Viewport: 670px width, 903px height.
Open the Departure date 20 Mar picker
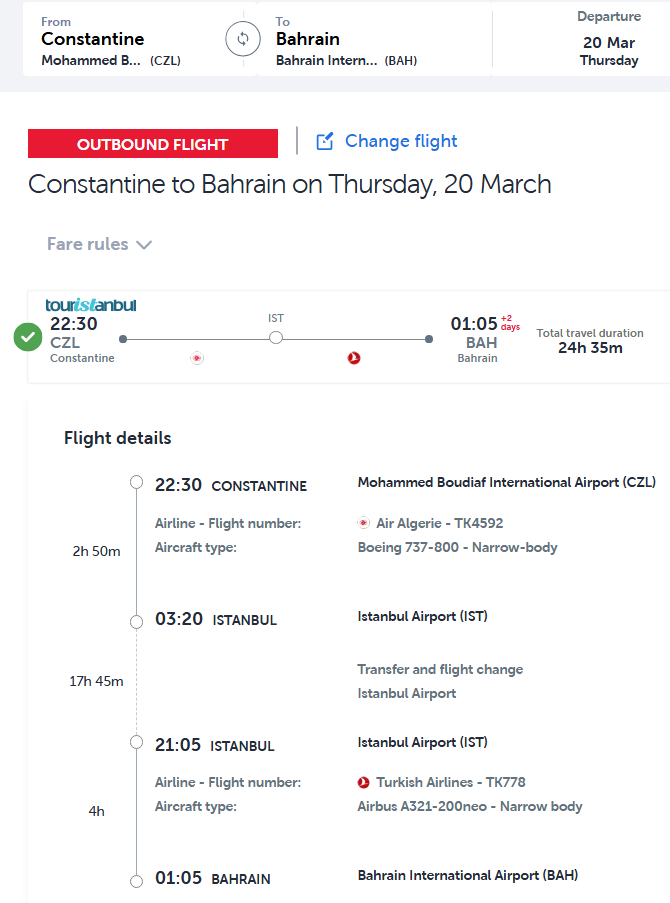[x=609, y=40]
